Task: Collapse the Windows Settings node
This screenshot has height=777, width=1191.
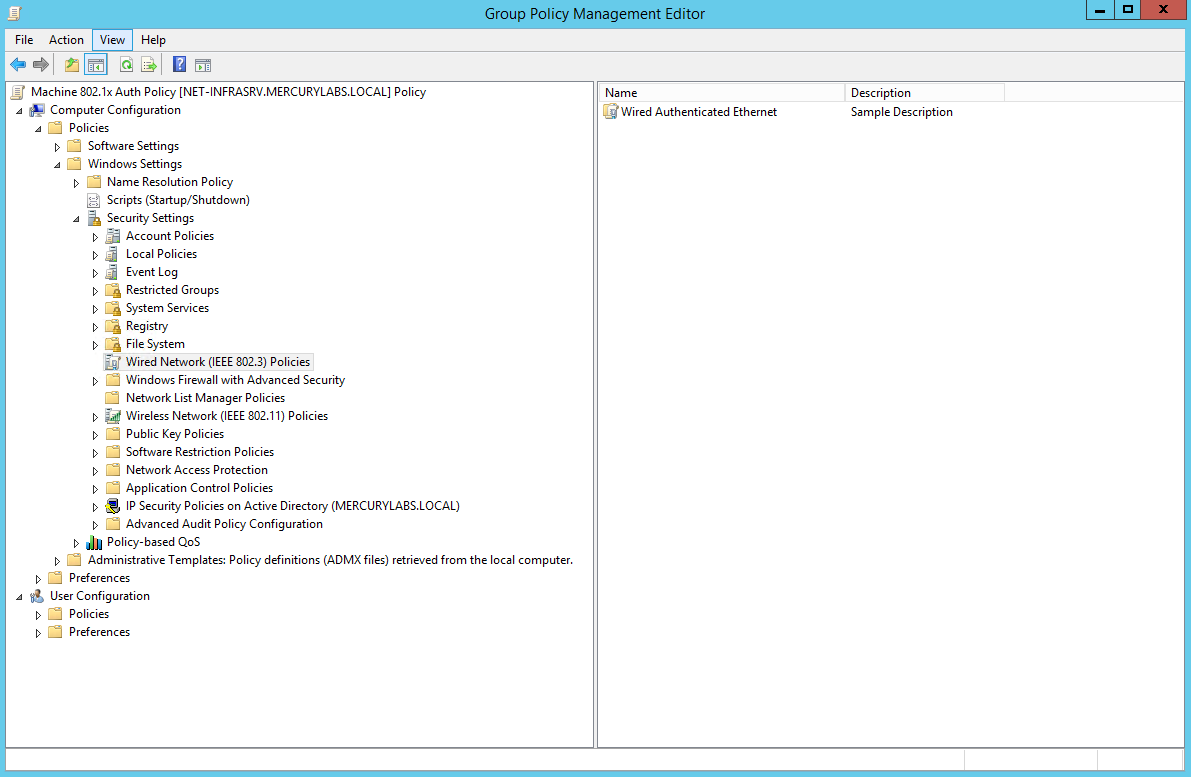Action: [x=57, y=165]
